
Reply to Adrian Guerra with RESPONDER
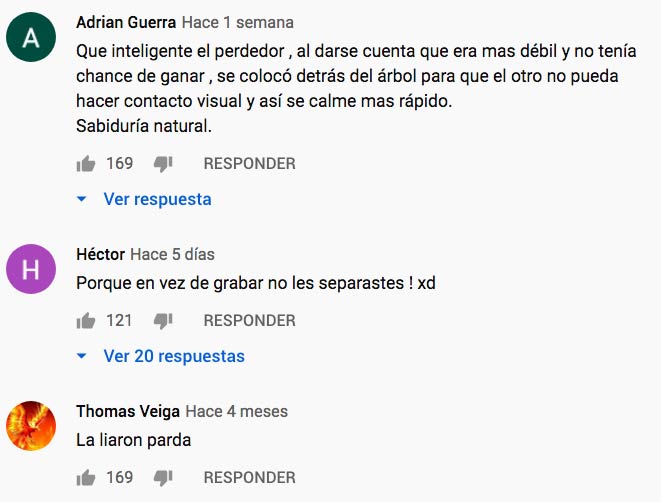coord(250,164)
